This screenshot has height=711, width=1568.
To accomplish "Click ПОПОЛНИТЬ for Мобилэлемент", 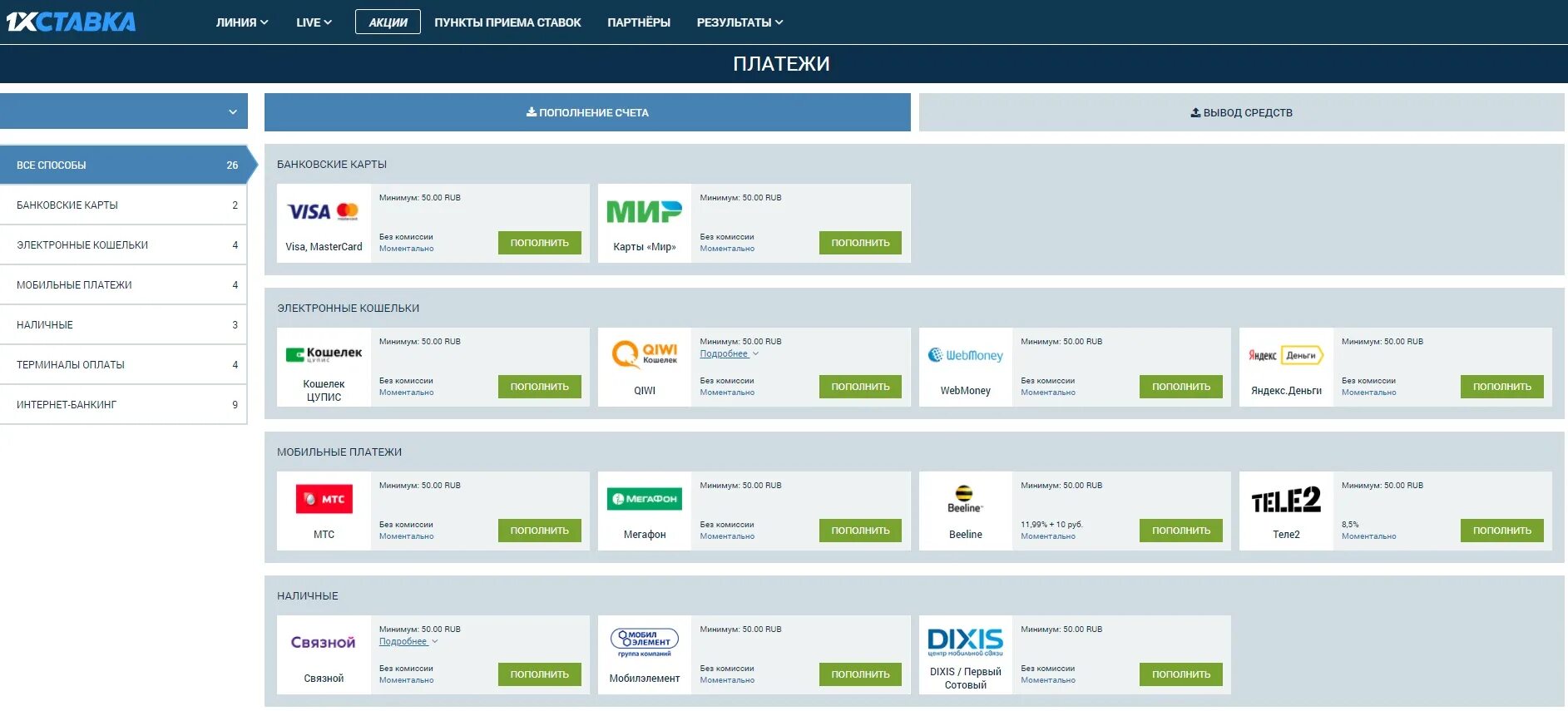I will point(860,674).
